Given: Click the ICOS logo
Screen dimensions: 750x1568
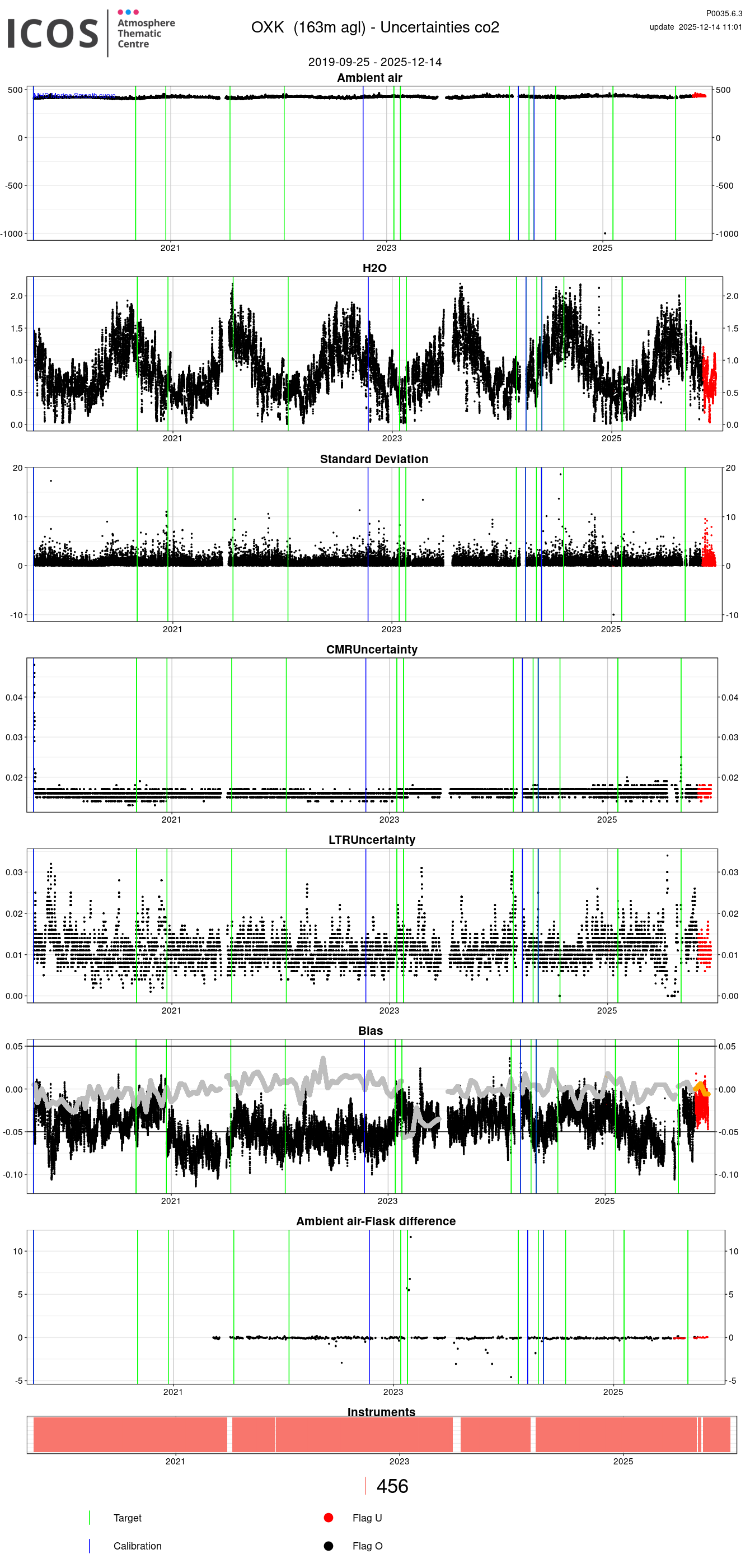Looking at the screenshot, I should (x=52, y=34).
